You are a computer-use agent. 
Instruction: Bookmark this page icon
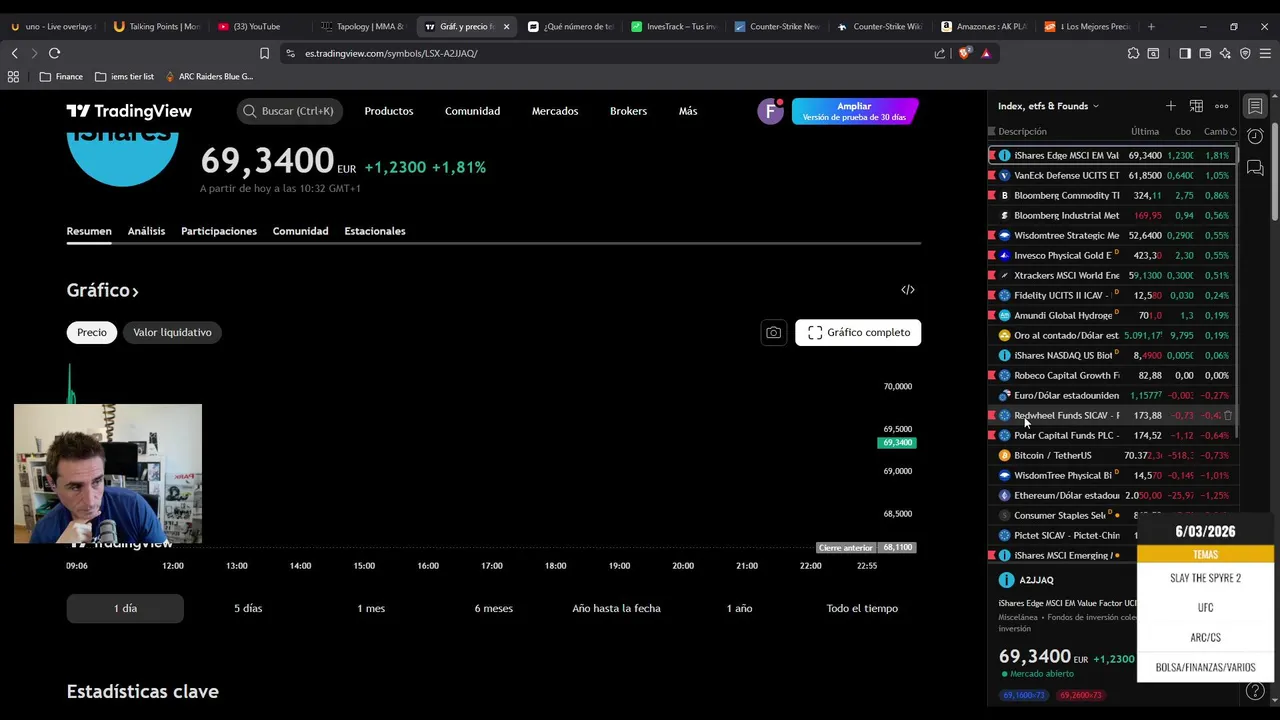pos(264,53)
